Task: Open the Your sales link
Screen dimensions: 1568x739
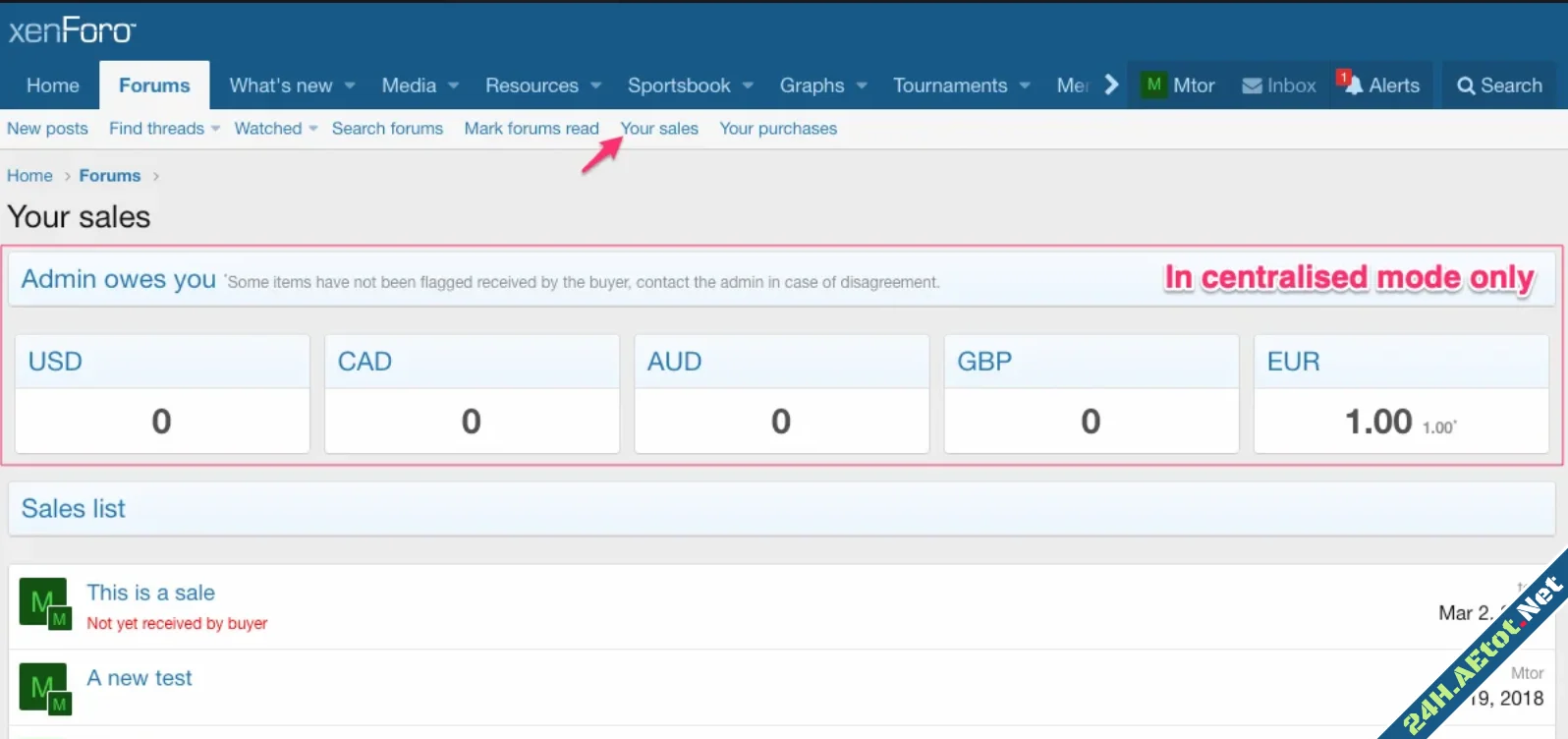Action: click(x=659, y=129)
